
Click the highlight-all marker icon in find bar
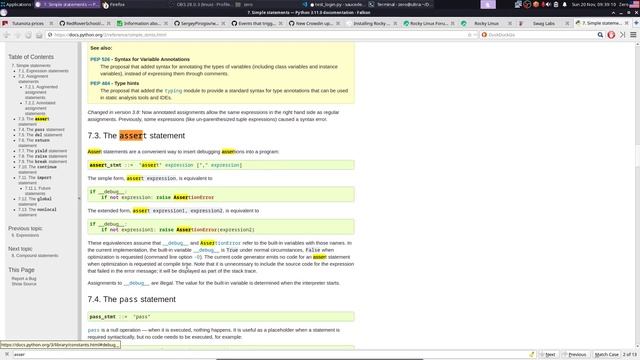[531, 354]
